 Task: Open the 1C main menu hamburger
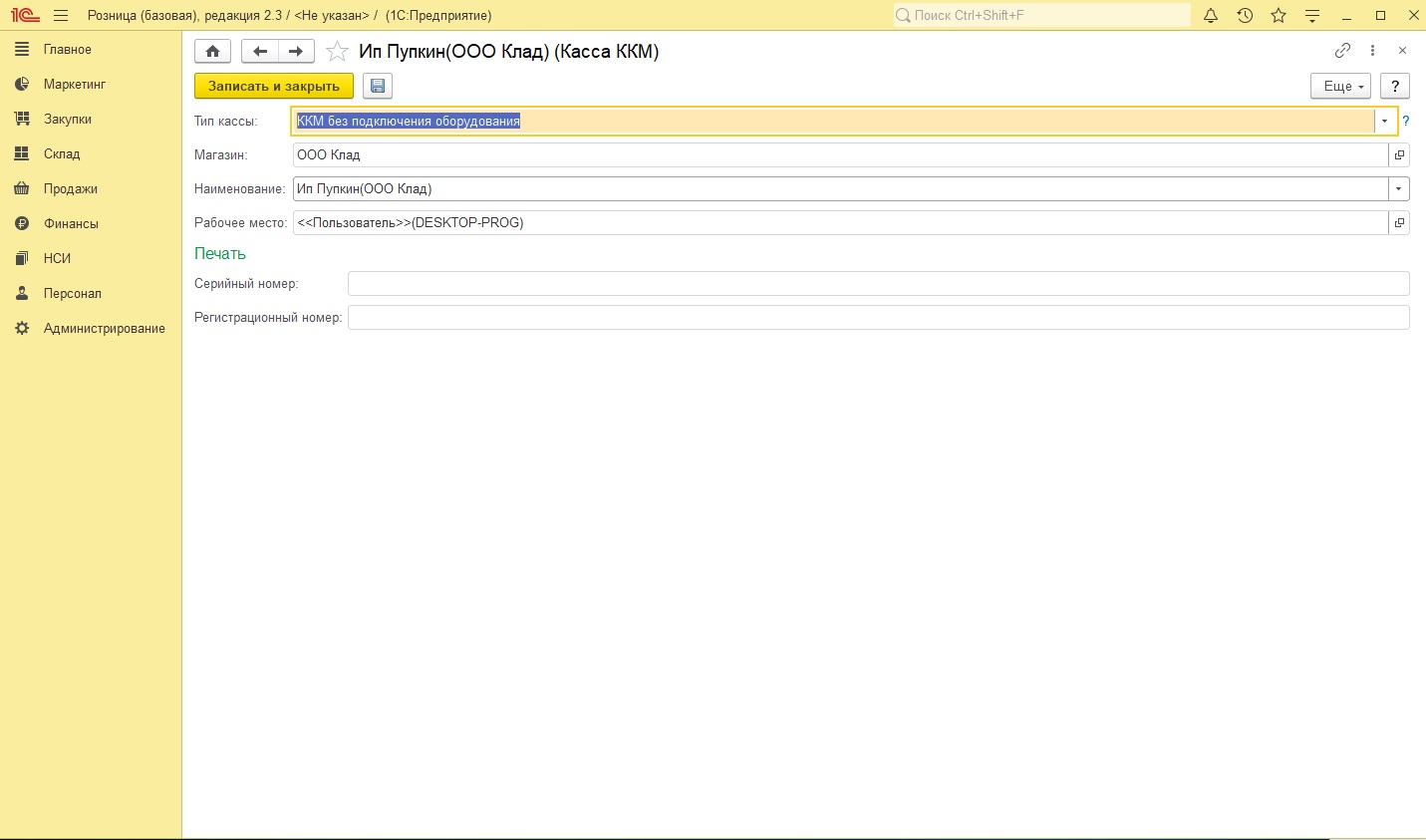(x=61, y=16)
